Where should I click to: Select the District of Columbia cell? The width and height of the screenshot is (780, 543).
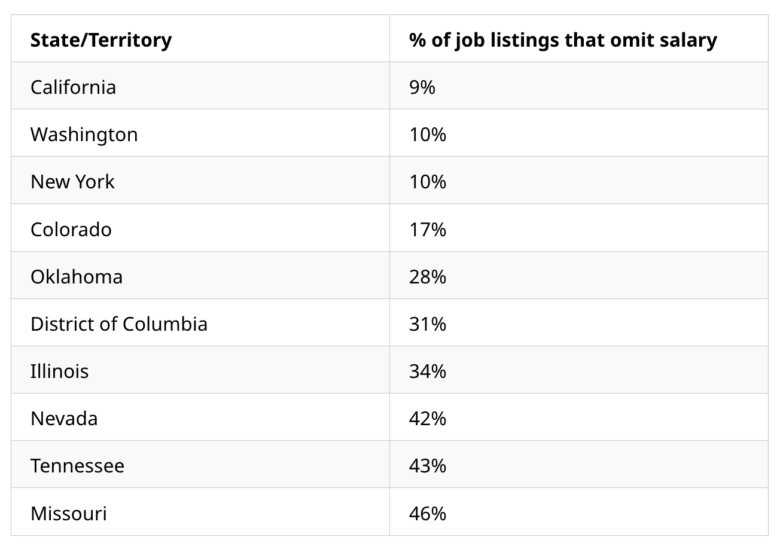[119, 324]
